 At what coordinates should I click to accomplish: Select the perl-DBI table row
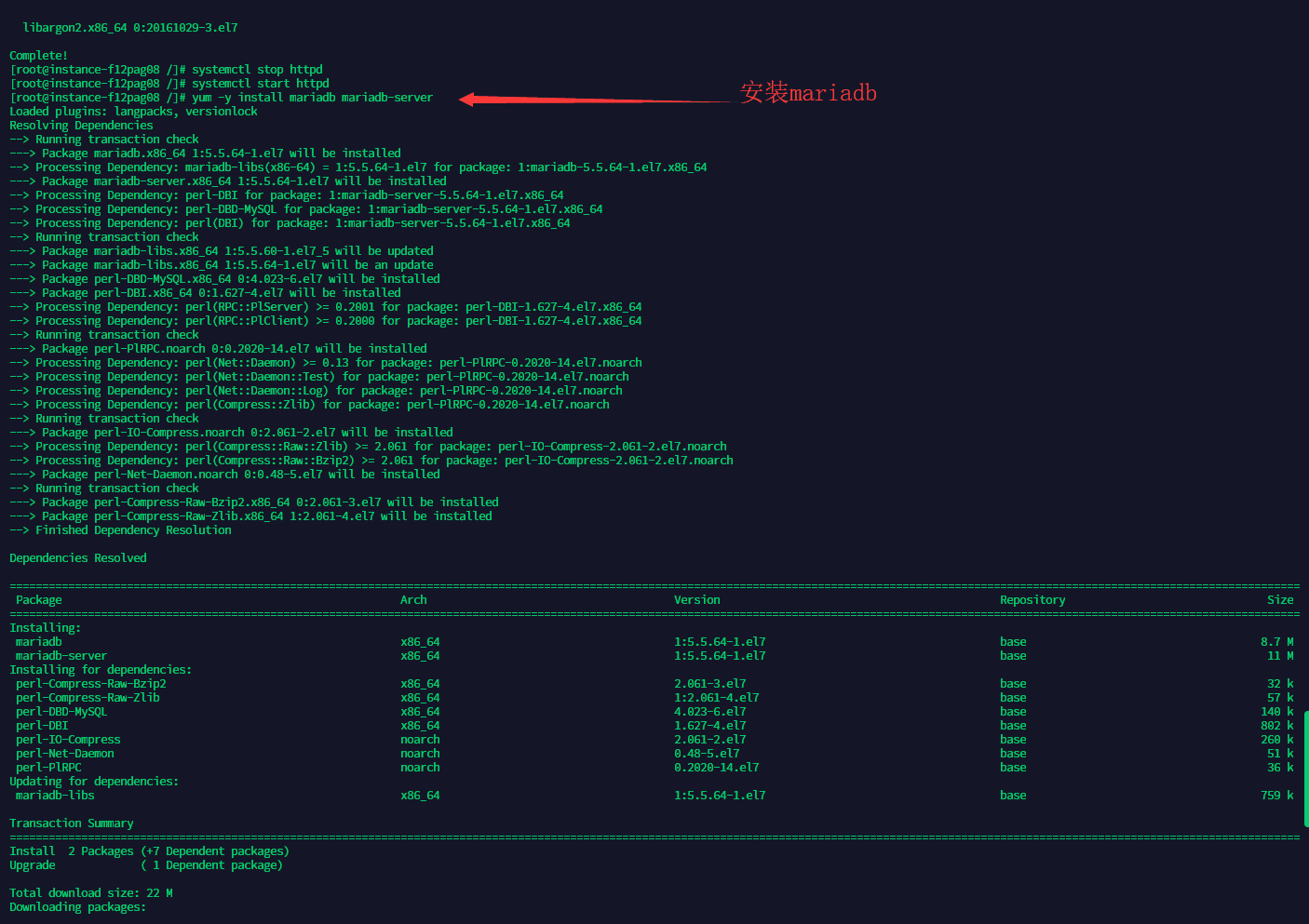coord(41,725)
